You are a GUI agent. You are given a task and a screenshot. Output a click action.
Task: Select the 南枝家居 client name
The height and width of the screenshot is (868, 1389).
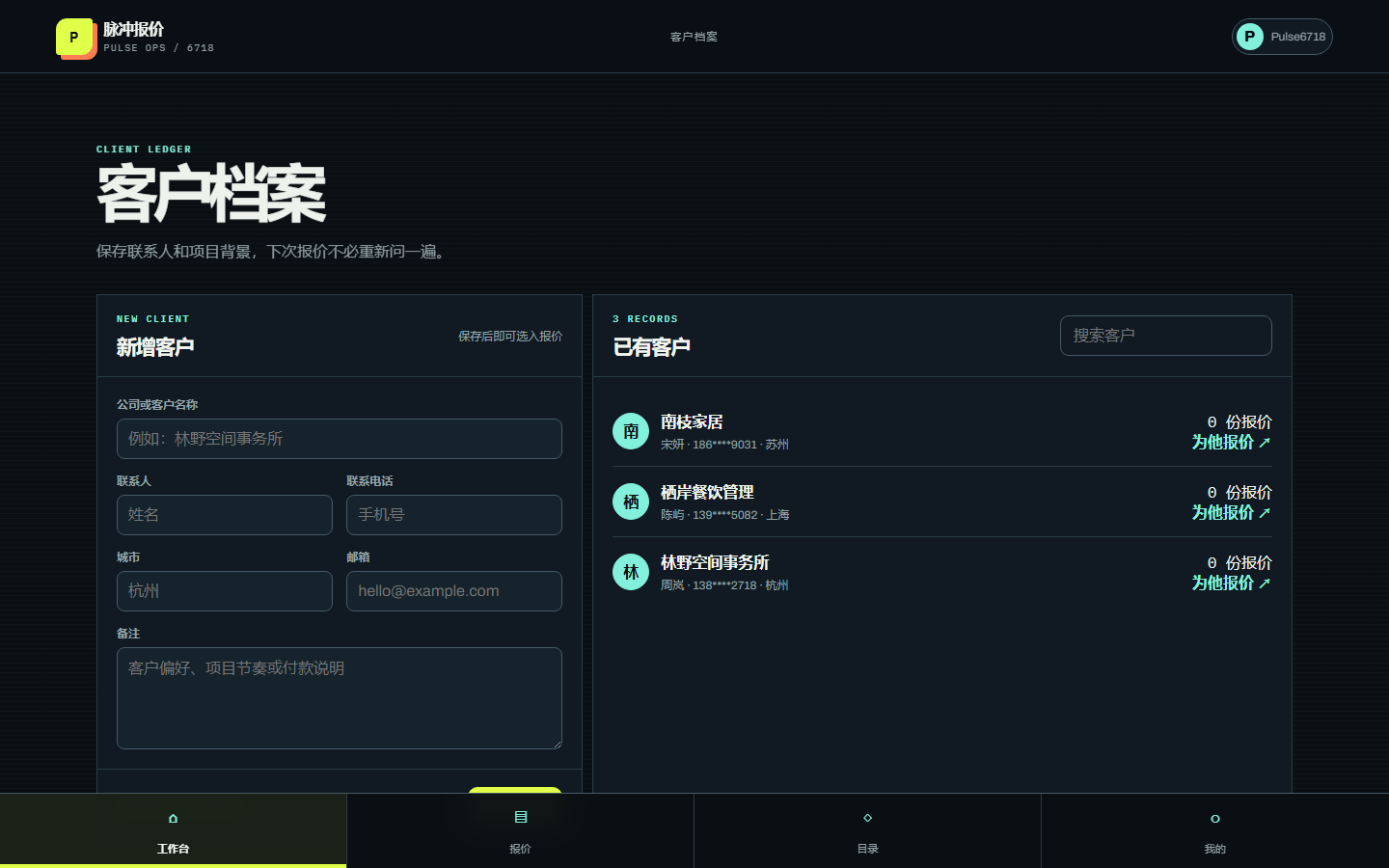(692, 421)
